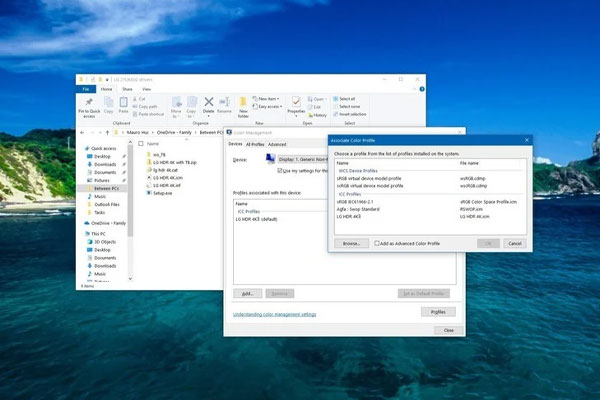The image size is (600, 400).
Task: Switch to the Home ribbon tab
Action: point(106,89)
